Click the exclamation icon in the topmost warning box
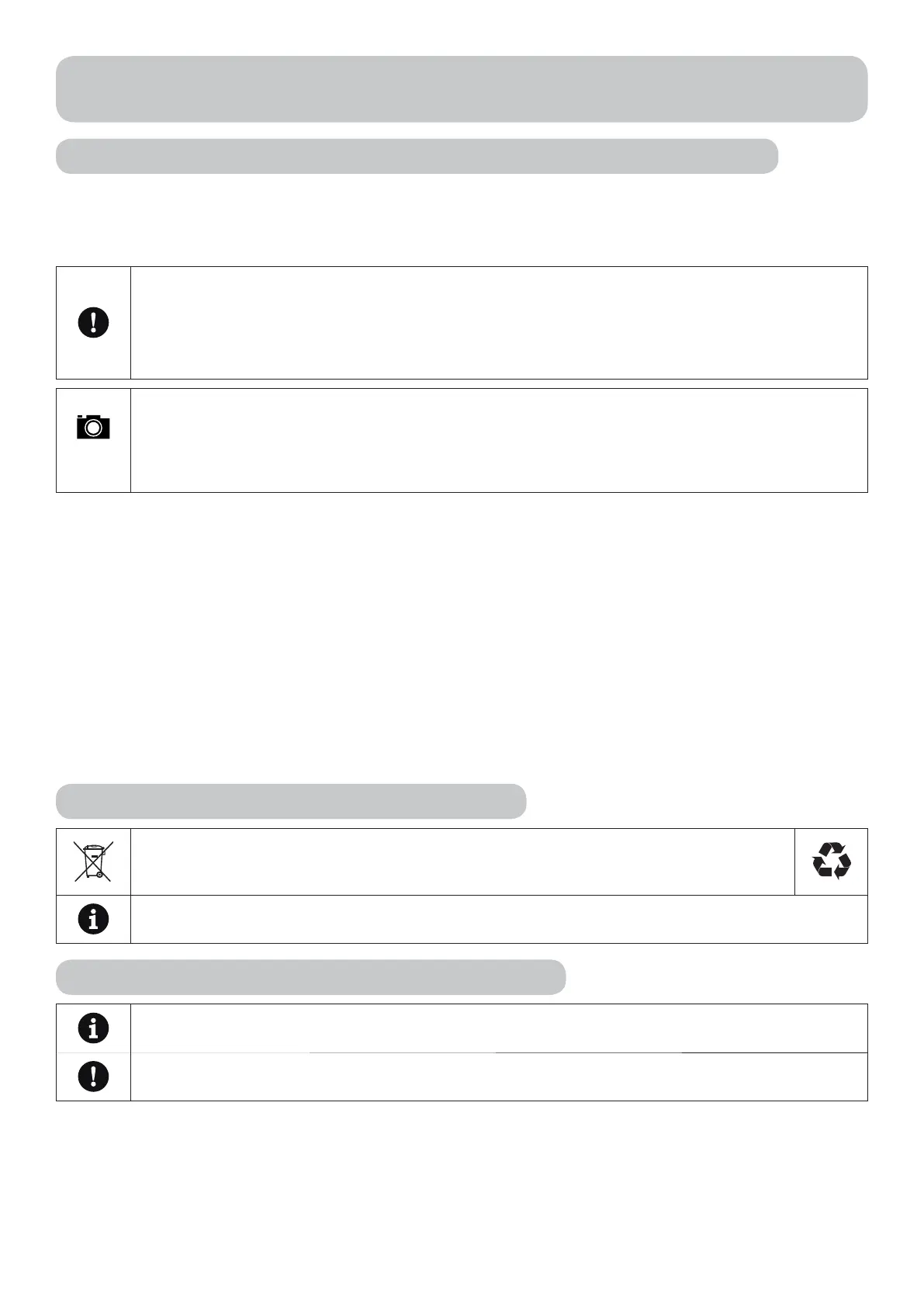 (93, 323)
